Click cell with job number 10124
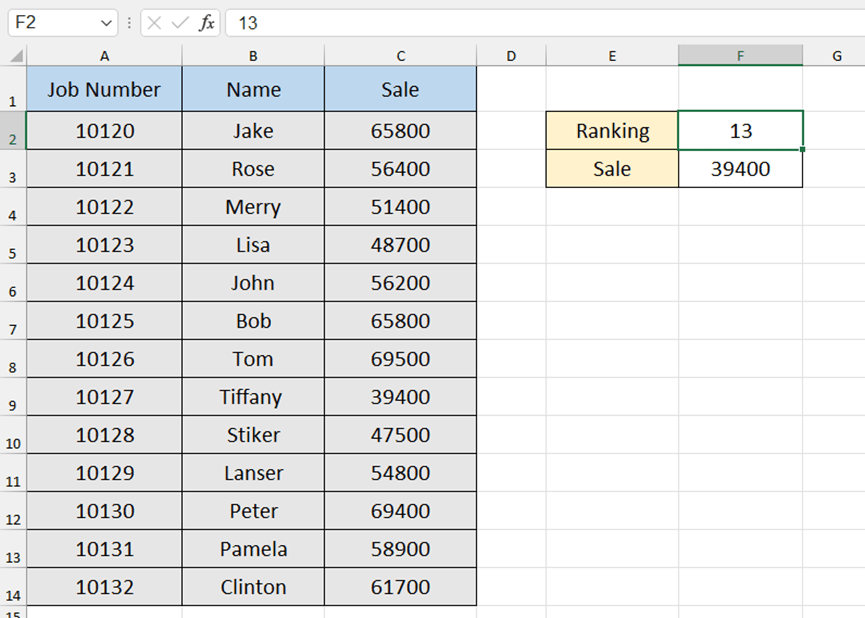The height and width of the screenshot is (618, 865). click(x=104, y=283)
